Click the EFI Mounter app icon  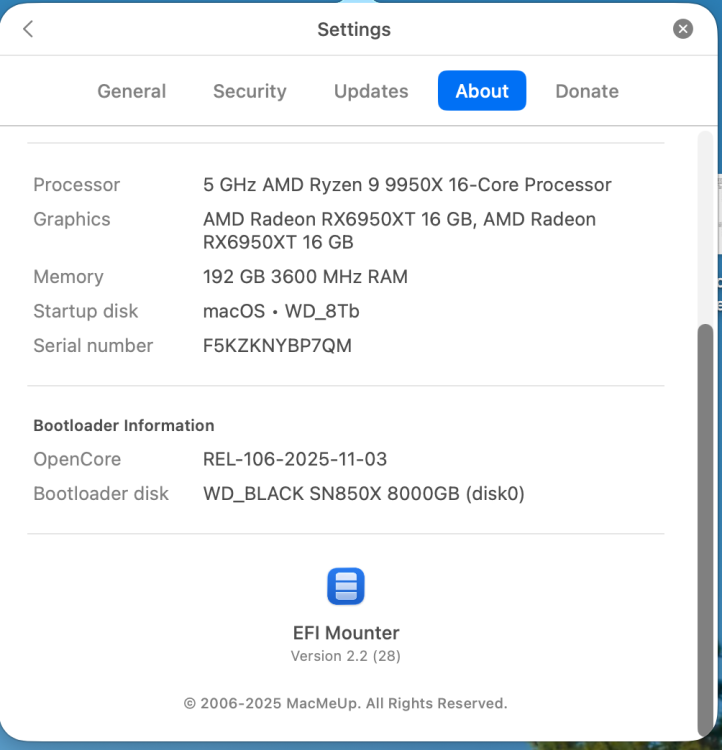click(346, 586)
